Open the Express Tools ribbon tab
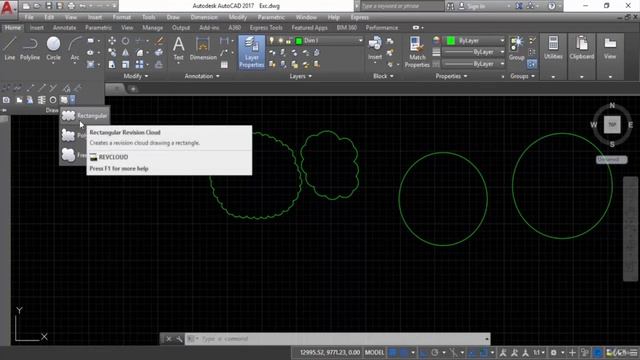 tap(266, 28)
